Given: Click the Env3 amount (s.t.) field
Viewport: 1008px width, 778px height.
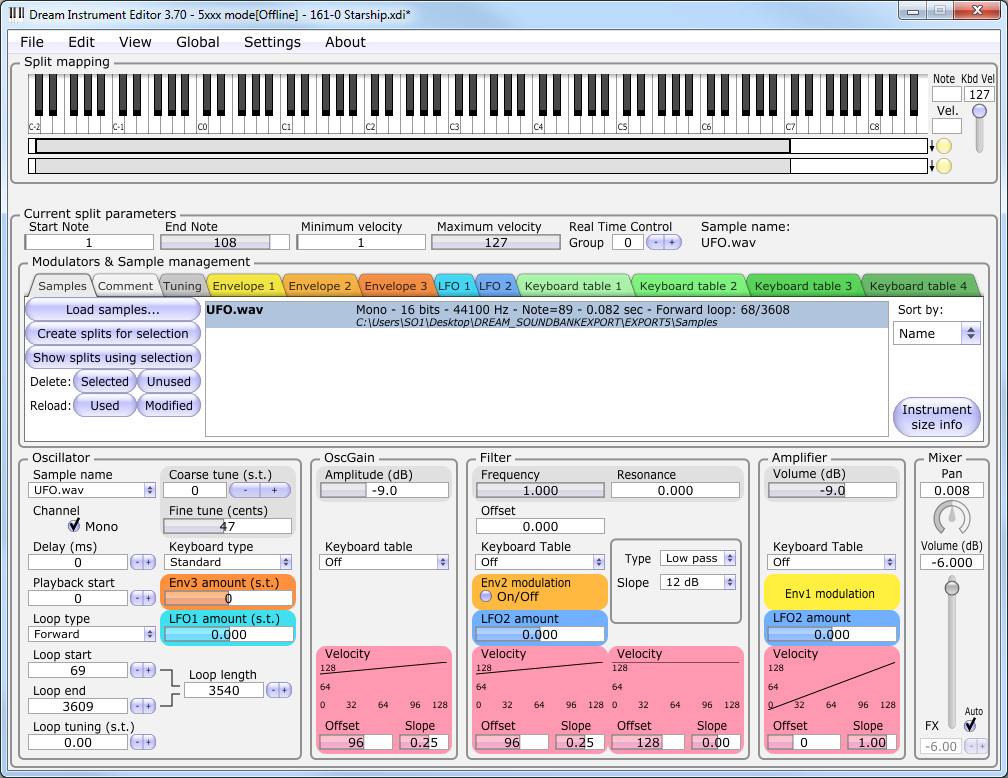Looking at the screenshot, I should coord(228,598).
